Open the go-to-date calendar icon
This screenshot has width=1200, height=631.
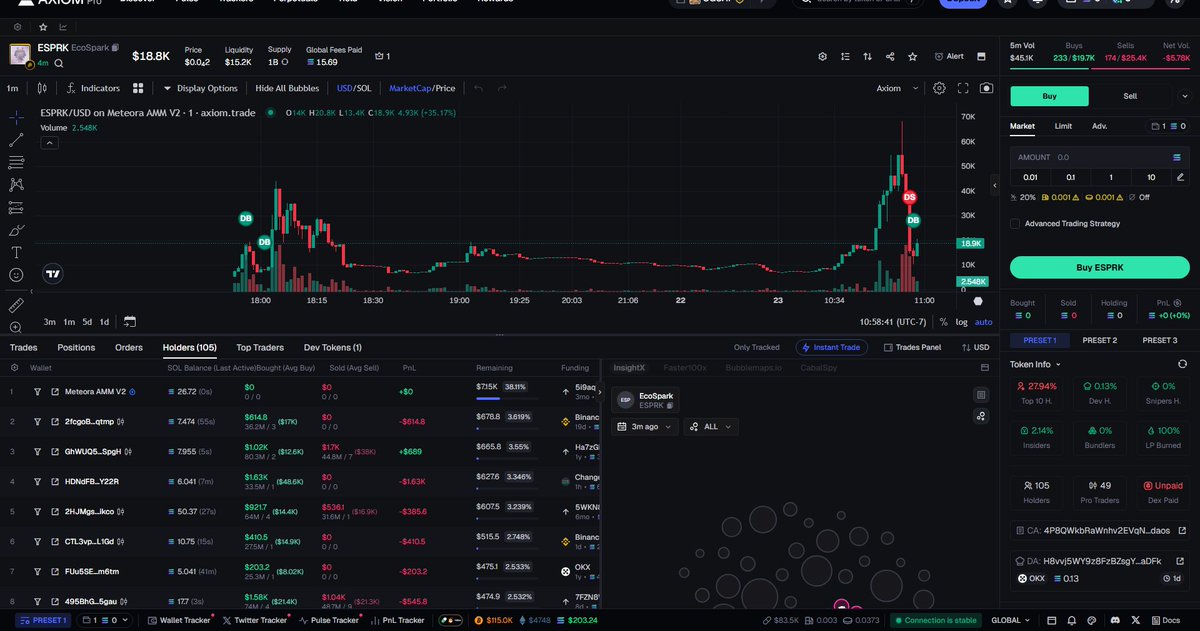click(x=129, y=321)
